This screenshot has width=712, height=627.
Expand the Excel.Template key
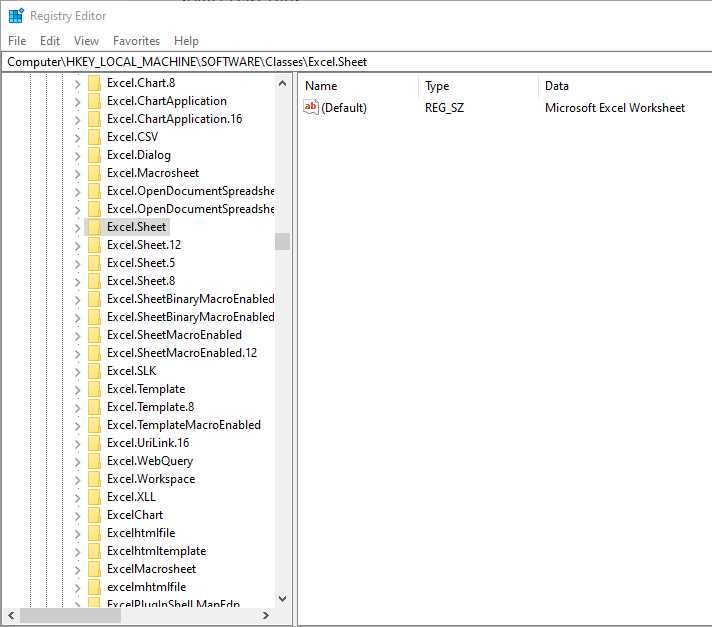click(x=77, y=390)
